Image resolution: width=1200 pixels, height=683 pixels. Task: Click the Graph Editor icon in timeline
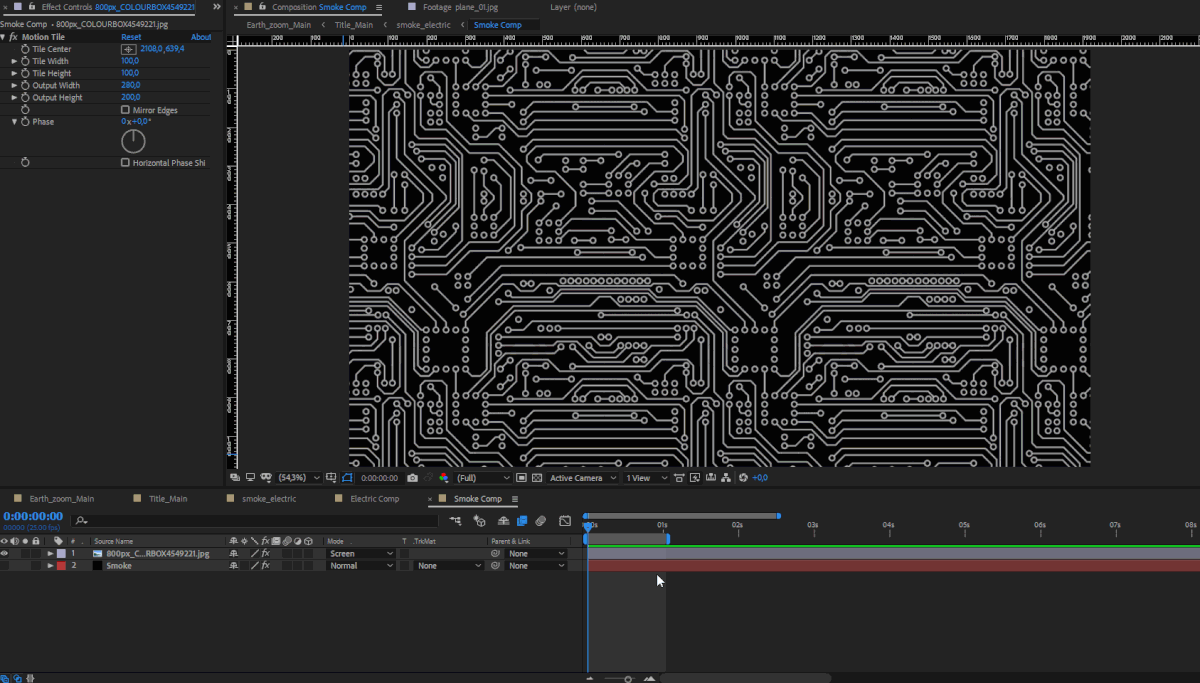point(565,520)
